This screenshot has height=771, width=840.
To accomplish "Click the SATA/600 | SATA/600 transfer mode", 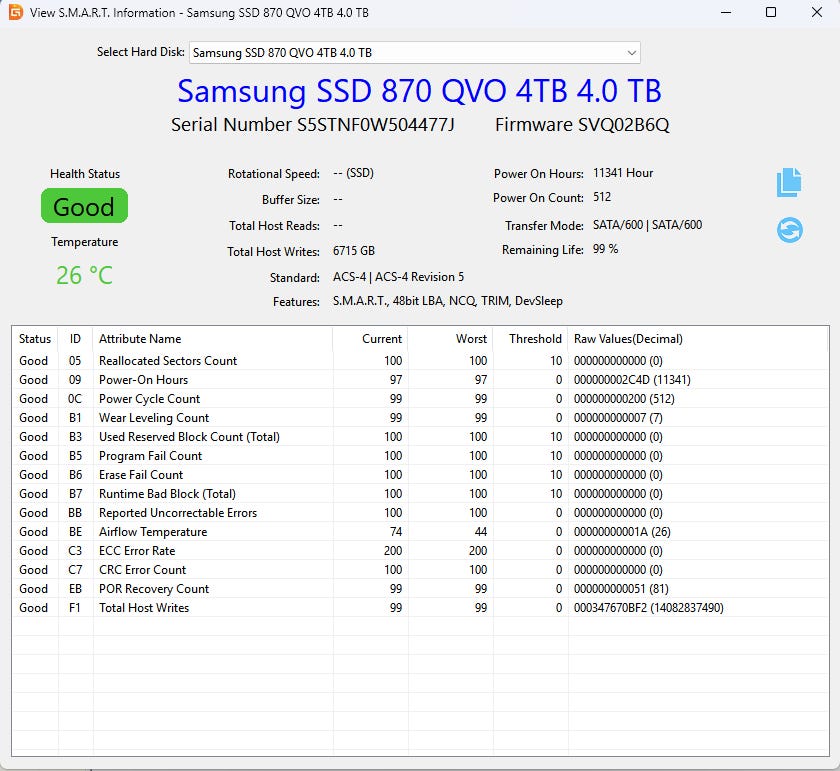I will 647,224.
